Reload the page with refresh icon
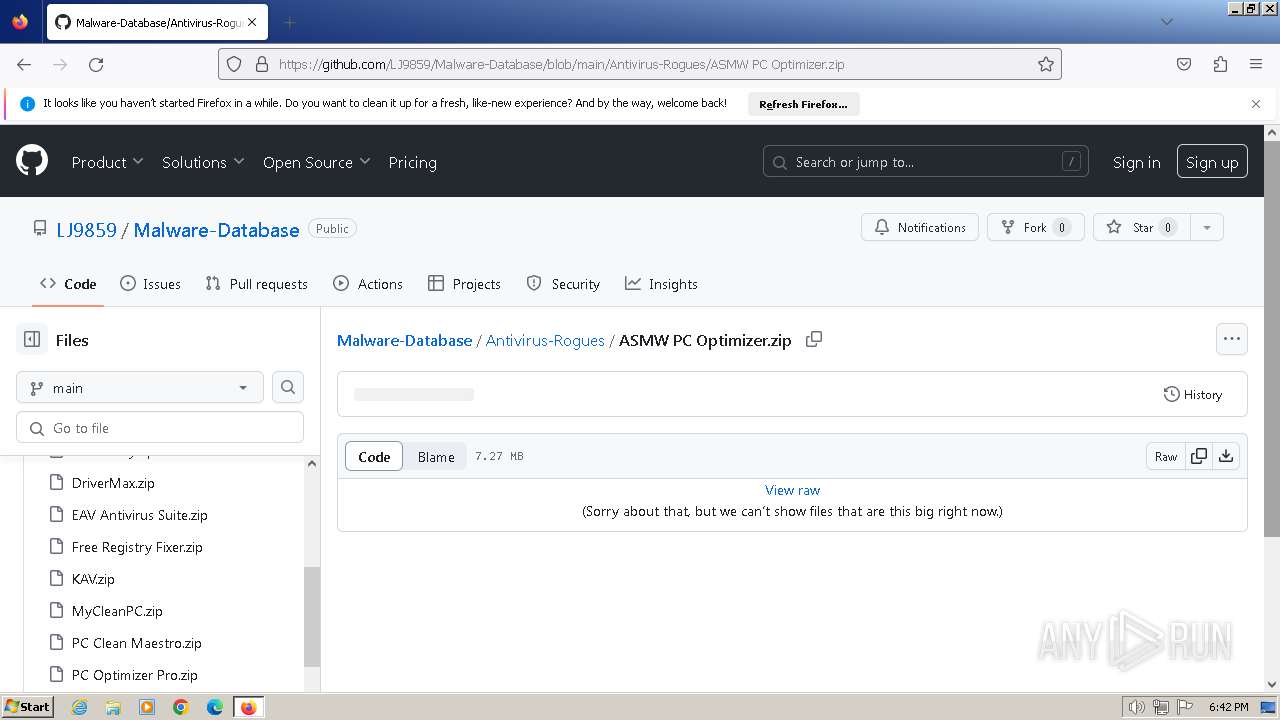1280x720 pixels. [96, 64]
